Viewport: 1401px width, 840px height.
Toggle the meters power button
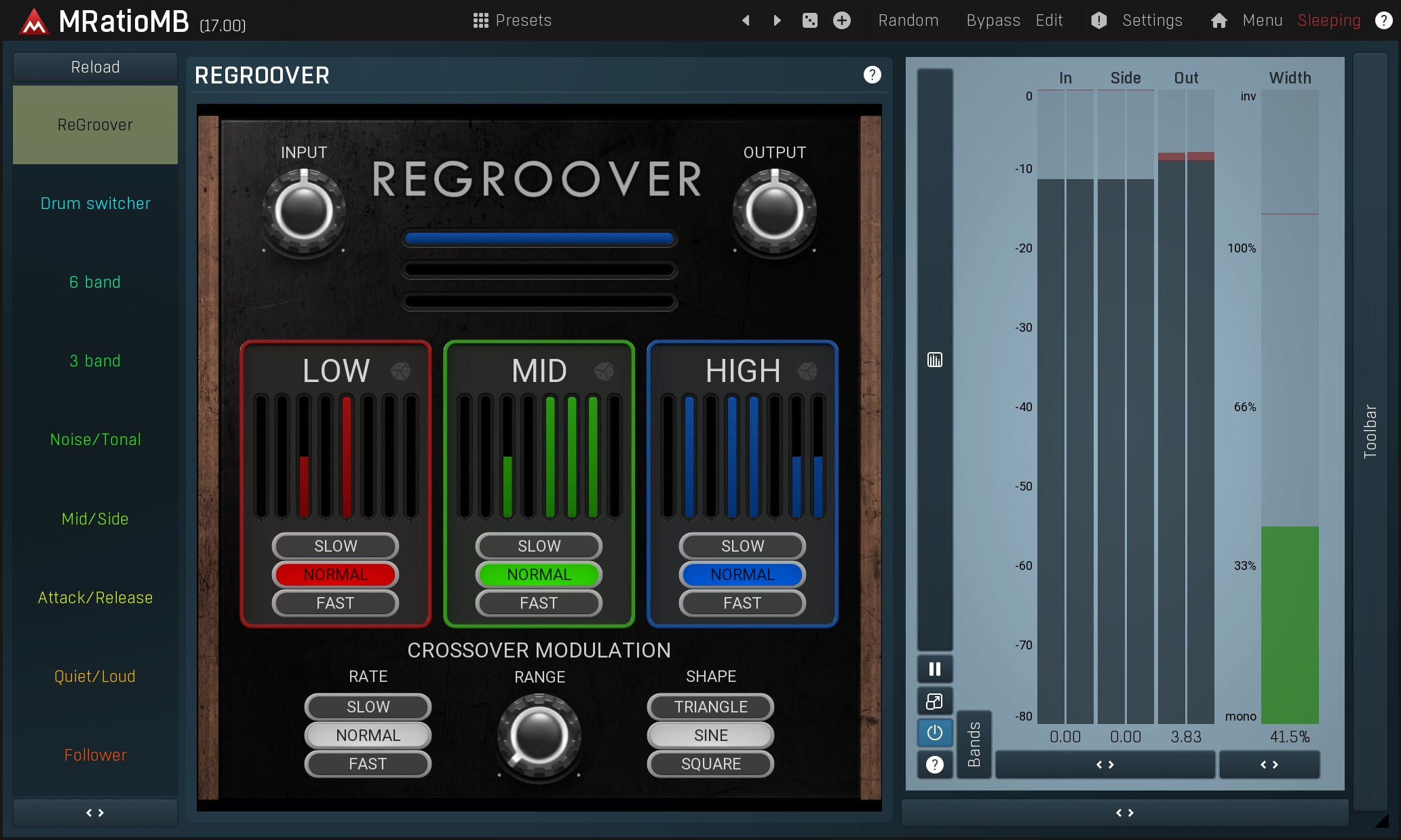(934, 733)
